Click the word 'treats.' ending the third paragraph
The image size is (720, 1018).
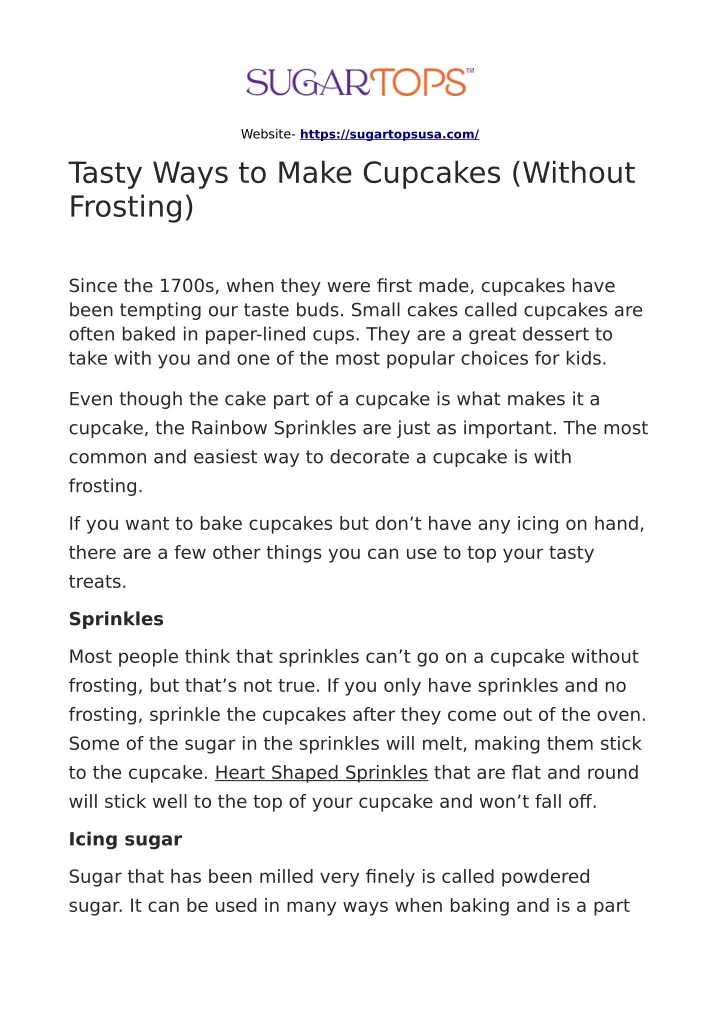pos(97,582)
